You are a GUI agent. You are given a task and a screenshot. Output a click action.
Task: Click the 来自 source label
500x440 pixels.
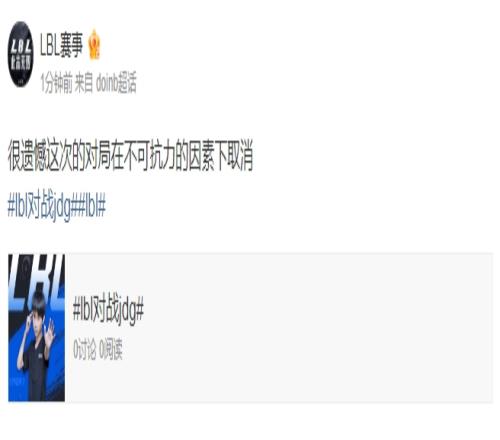tap(84, 83)
